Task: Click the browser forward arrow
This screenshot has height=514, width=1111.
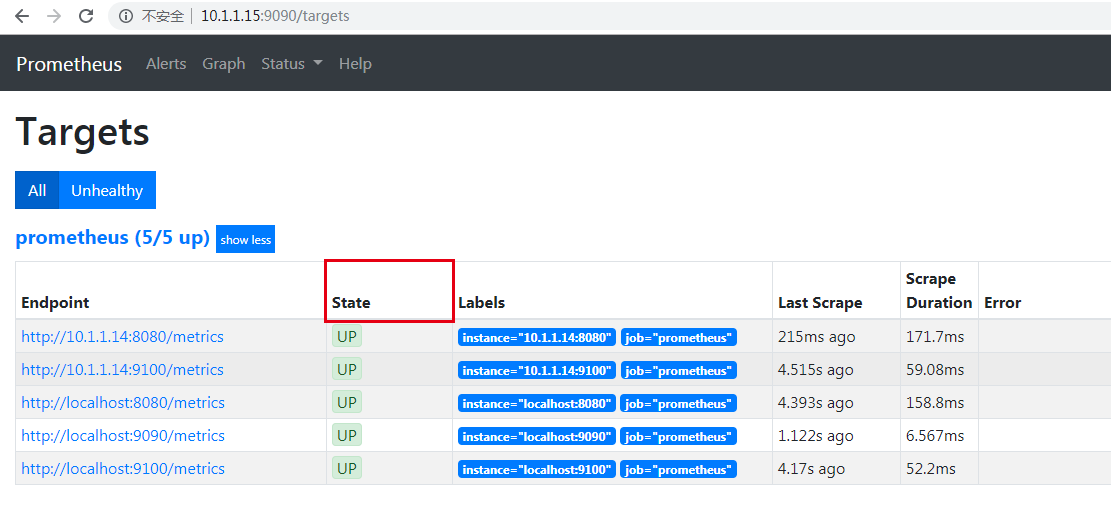Action: (54, 16)
